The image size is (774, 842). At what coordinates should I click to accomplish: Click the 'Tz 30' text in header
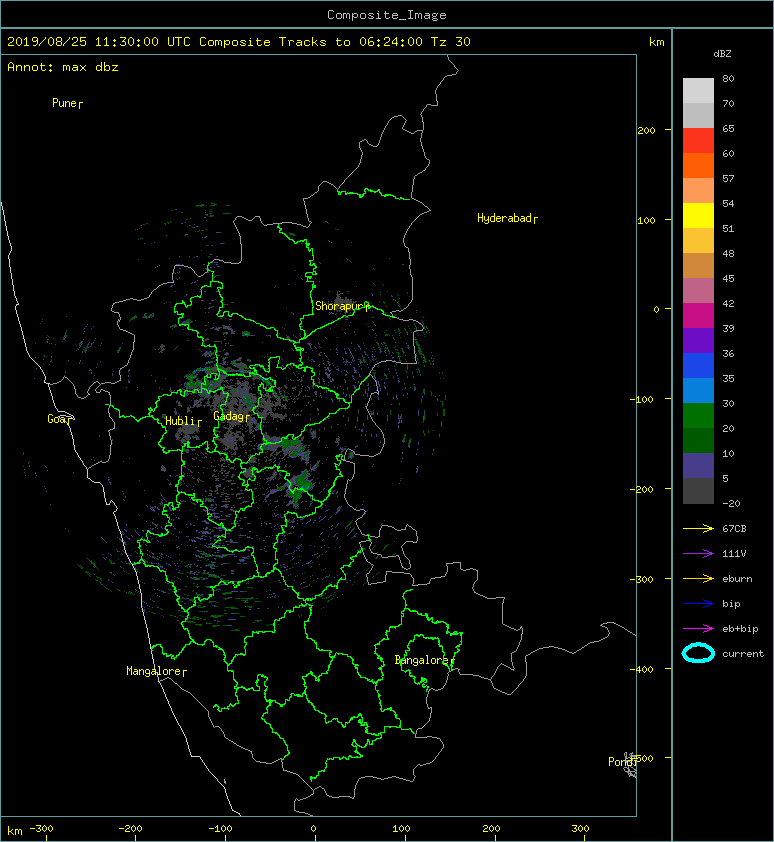pyautogui.click(x=451, y=42)
